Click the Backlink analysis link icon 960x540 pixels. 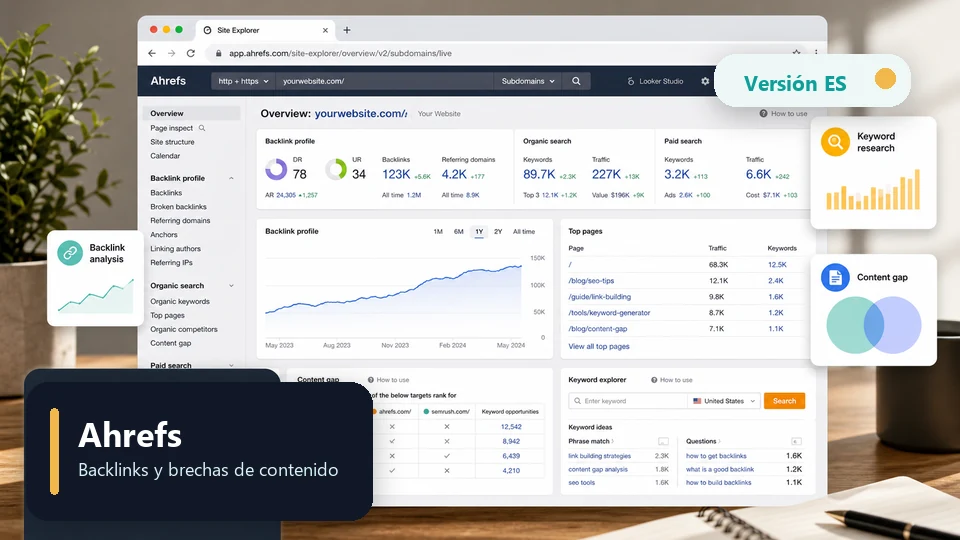70,252
